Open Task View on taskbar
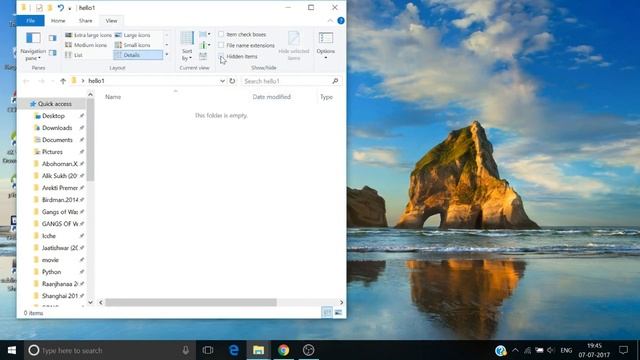Viewport: 640px width, 360px height. coord(208,350)
